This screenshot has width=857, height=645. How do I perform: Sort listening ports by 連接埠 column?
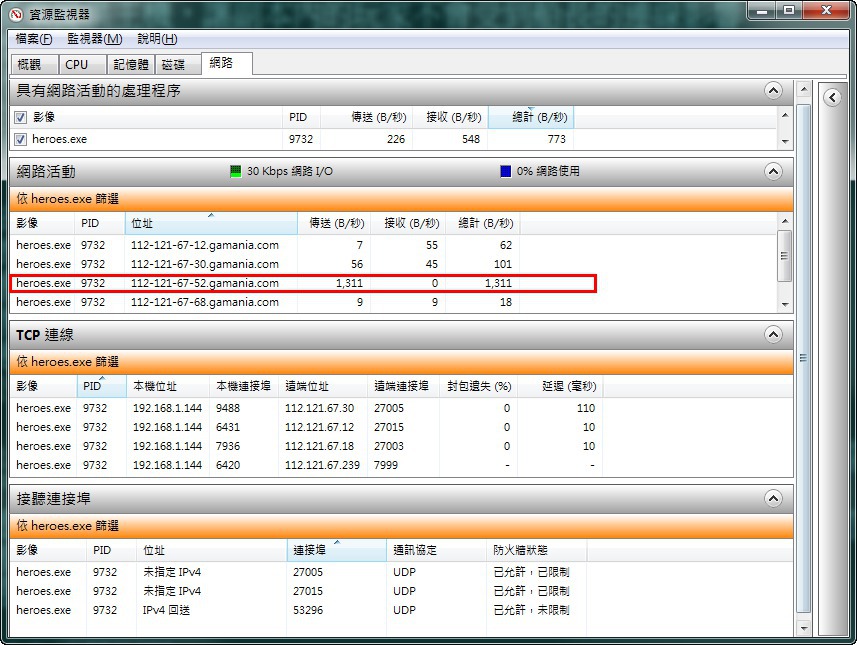(336, 550)
